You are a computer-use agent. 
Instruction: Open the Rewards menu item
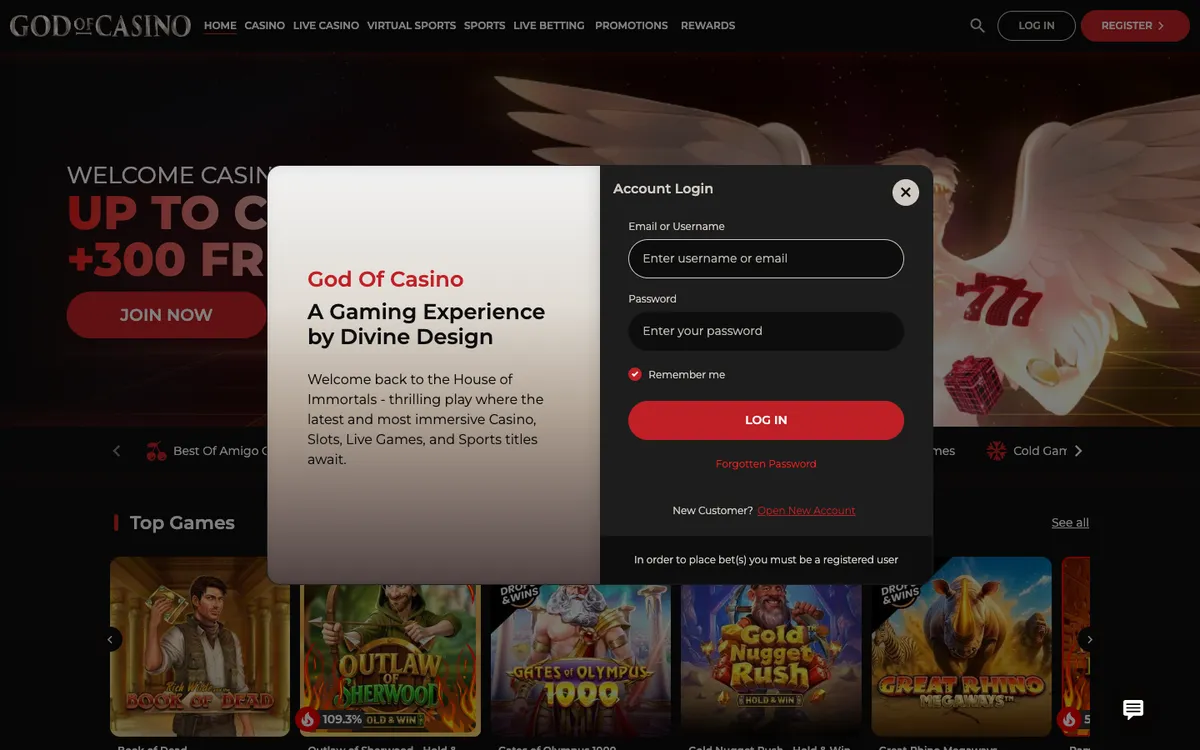click(708, 25)
